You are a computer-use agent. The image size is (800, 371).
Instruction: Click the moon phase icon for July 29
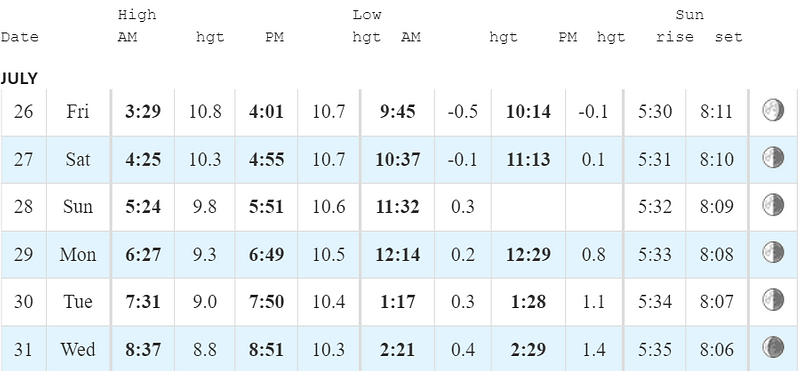(x=773, y=252)
